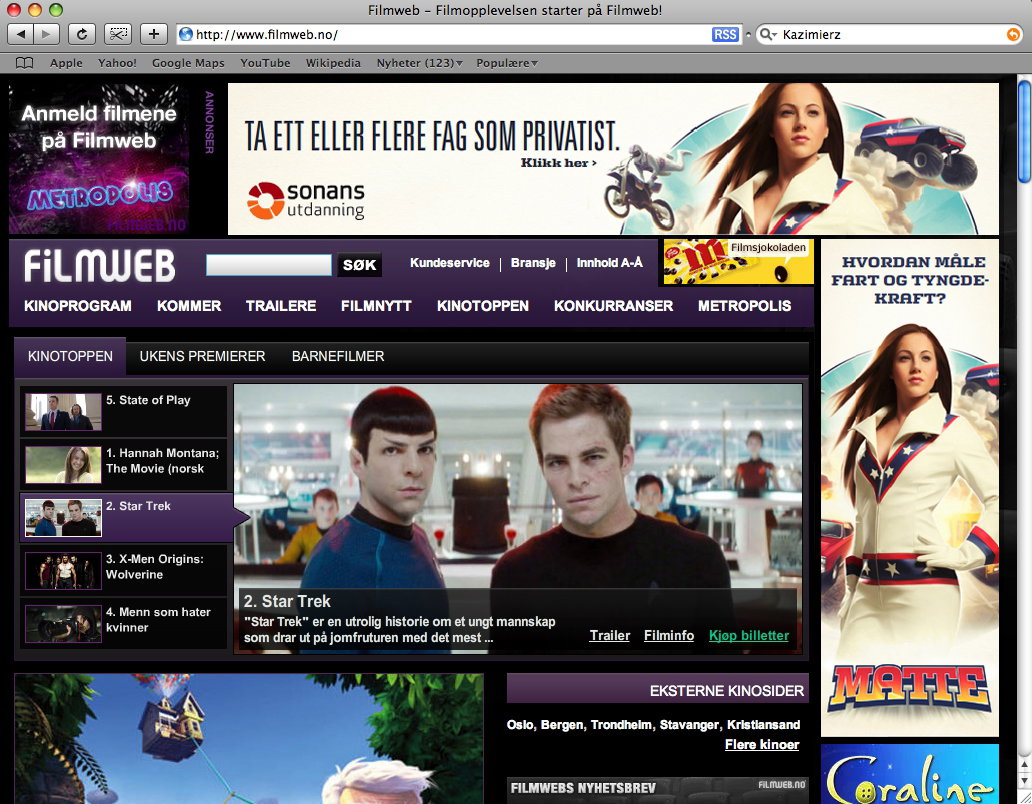This screenshot has height=804, width=1032.
Task: Expand the Nyheter (123) bookmarks folder
Action: 419,63
